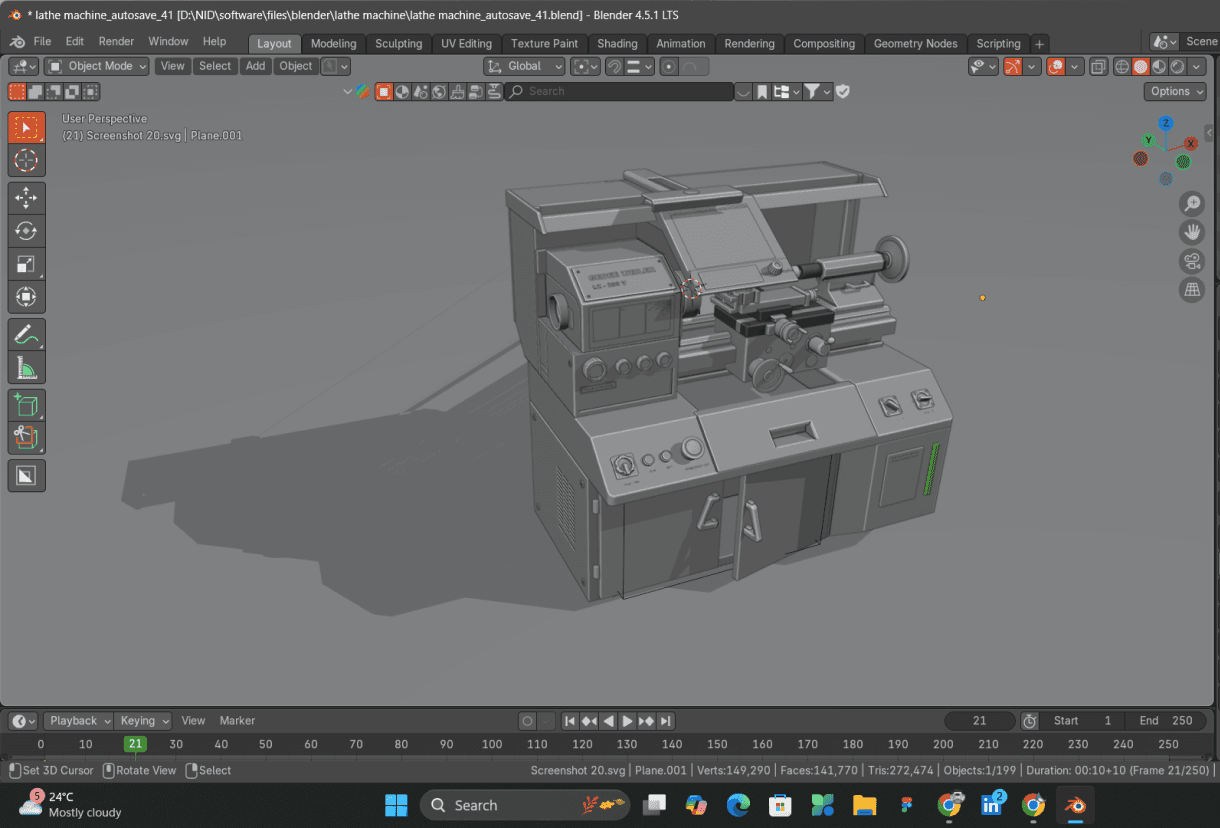Toggle the frame range clock icon
Viewport: 1220px width, 828px height.
point(1030,721)
